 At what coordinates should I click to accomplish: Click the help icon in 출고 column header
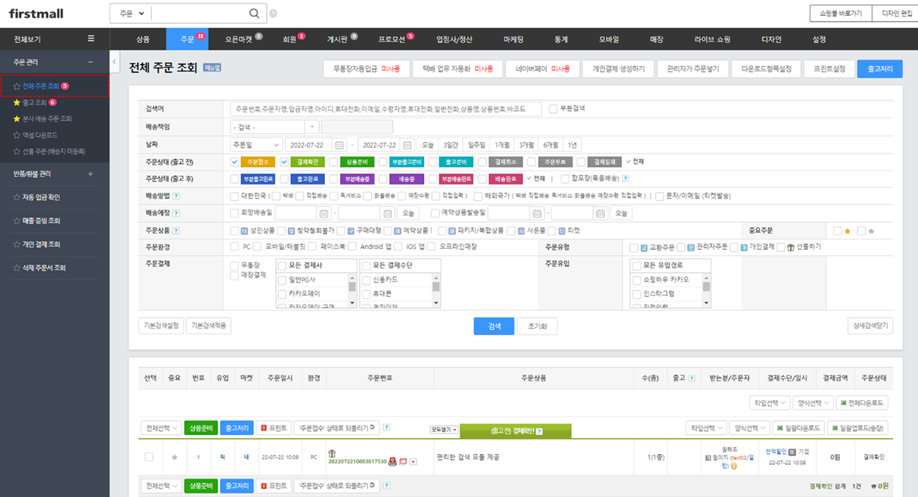tap(691, 378)
